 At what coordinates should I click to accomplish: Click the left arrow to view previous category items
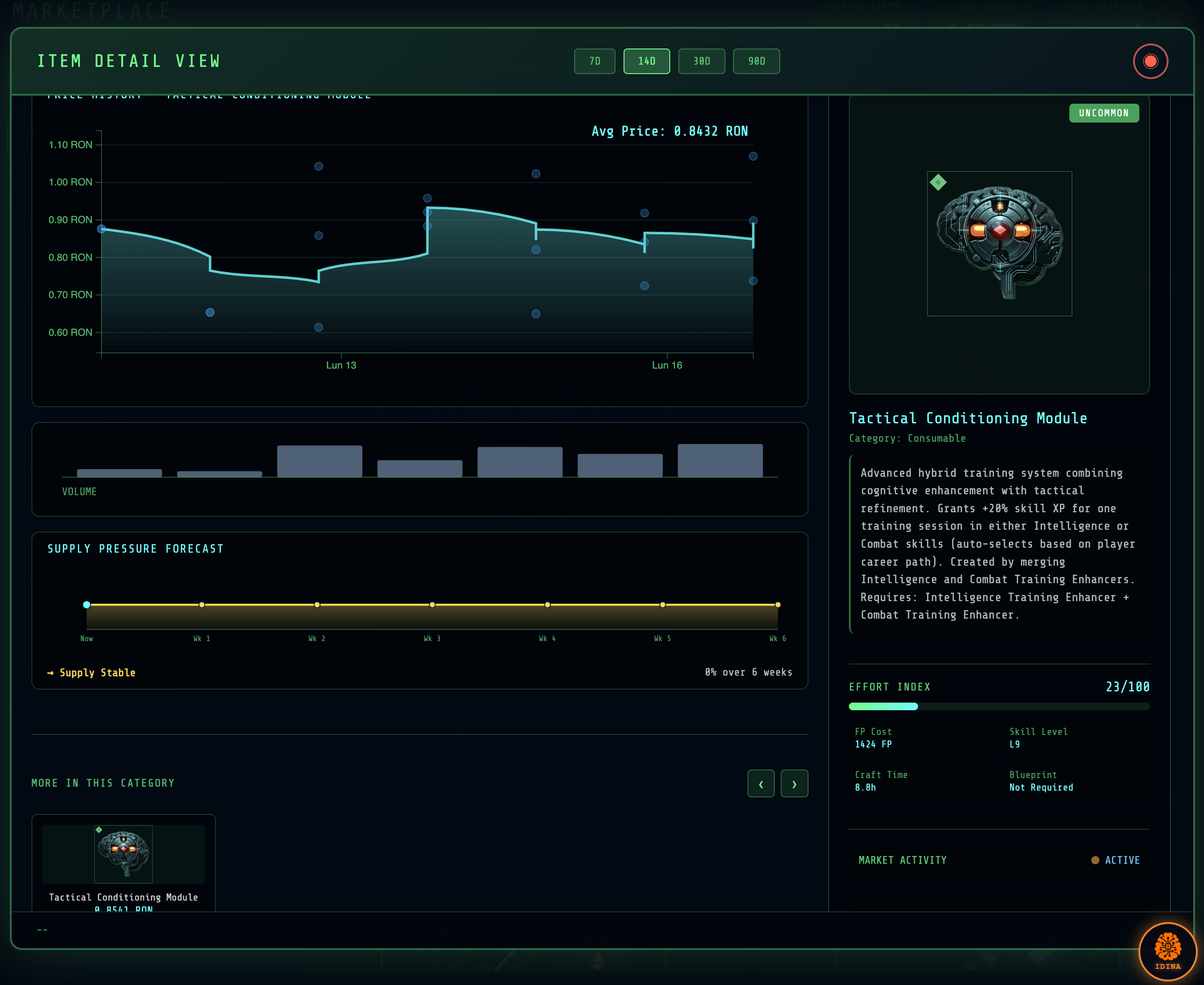point(761,783)
